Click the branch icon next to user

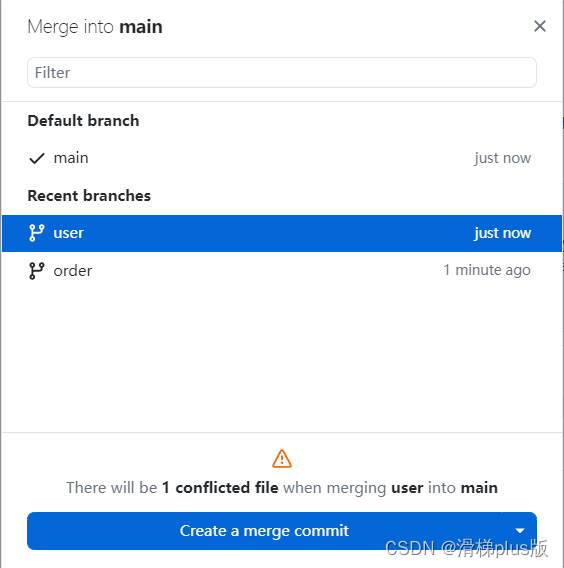[37, 233]
